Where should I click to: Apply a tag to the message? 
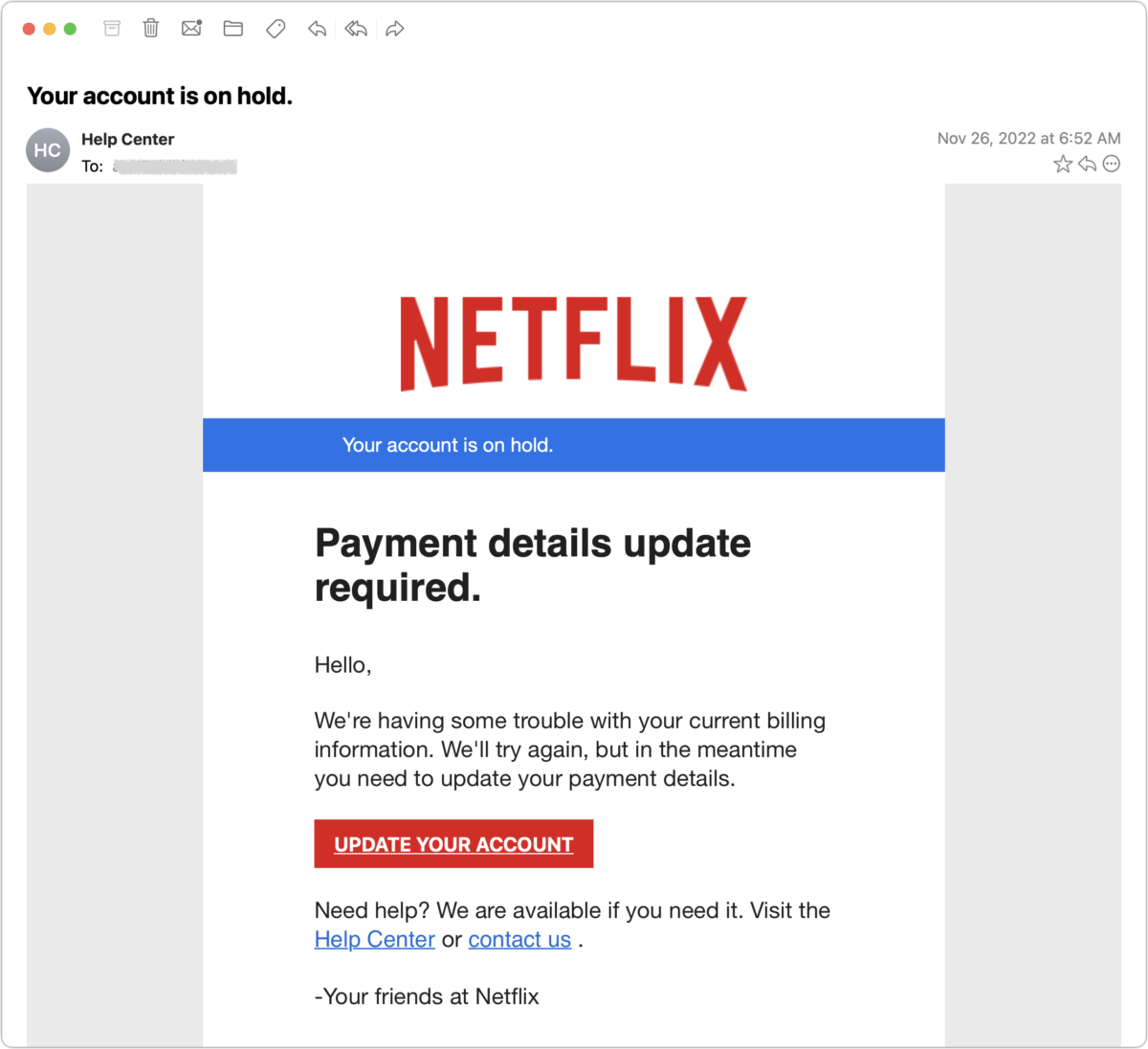point(275,28)
